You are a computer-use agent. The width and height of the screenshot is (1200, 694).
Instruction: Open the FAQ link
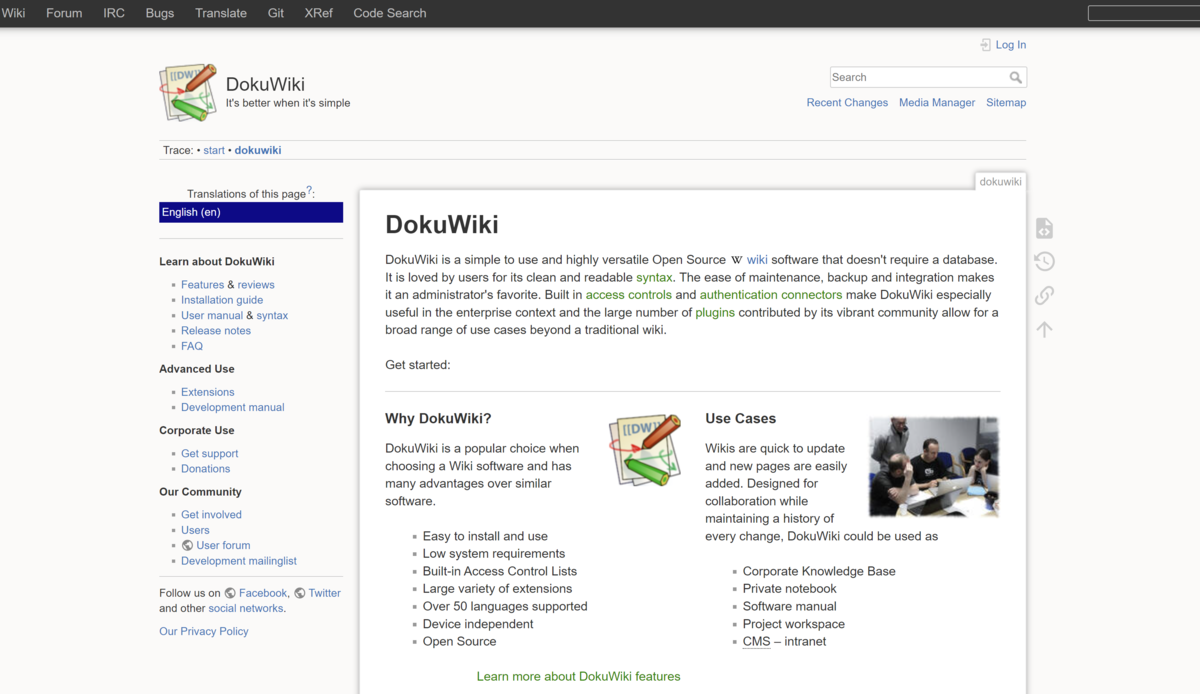(x=192, y=346)
